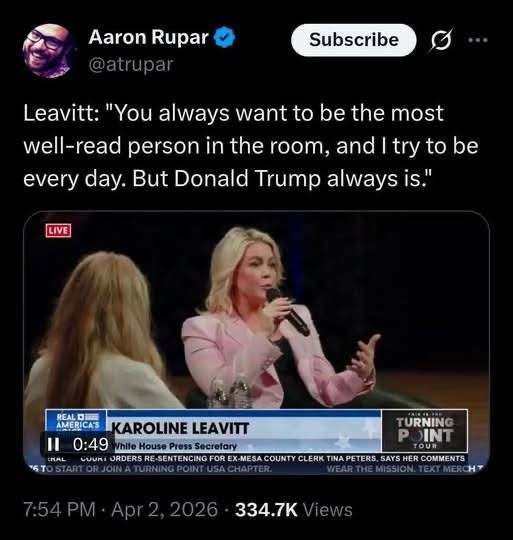Click the Real America's Voice logo
513x540 pixels.
(x=78, y=420)
